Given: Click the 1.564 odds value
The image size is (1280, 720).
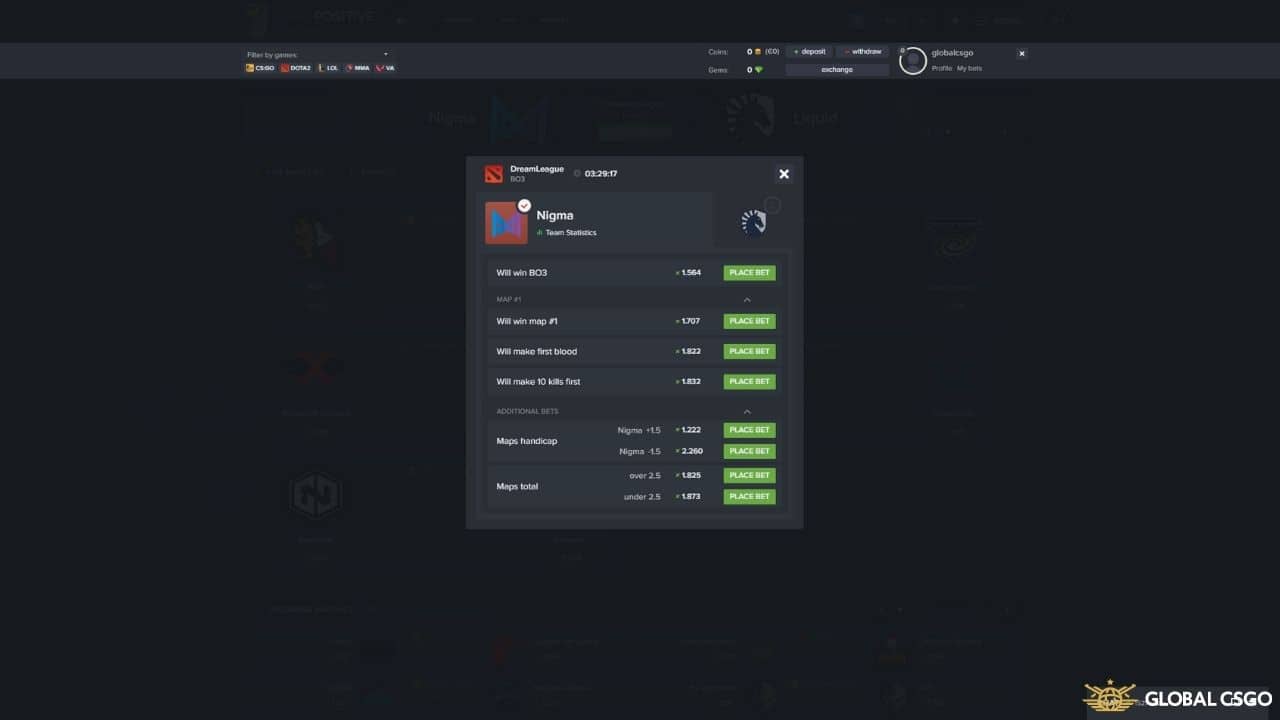Looking at the screenshot, I should [691, 273].
